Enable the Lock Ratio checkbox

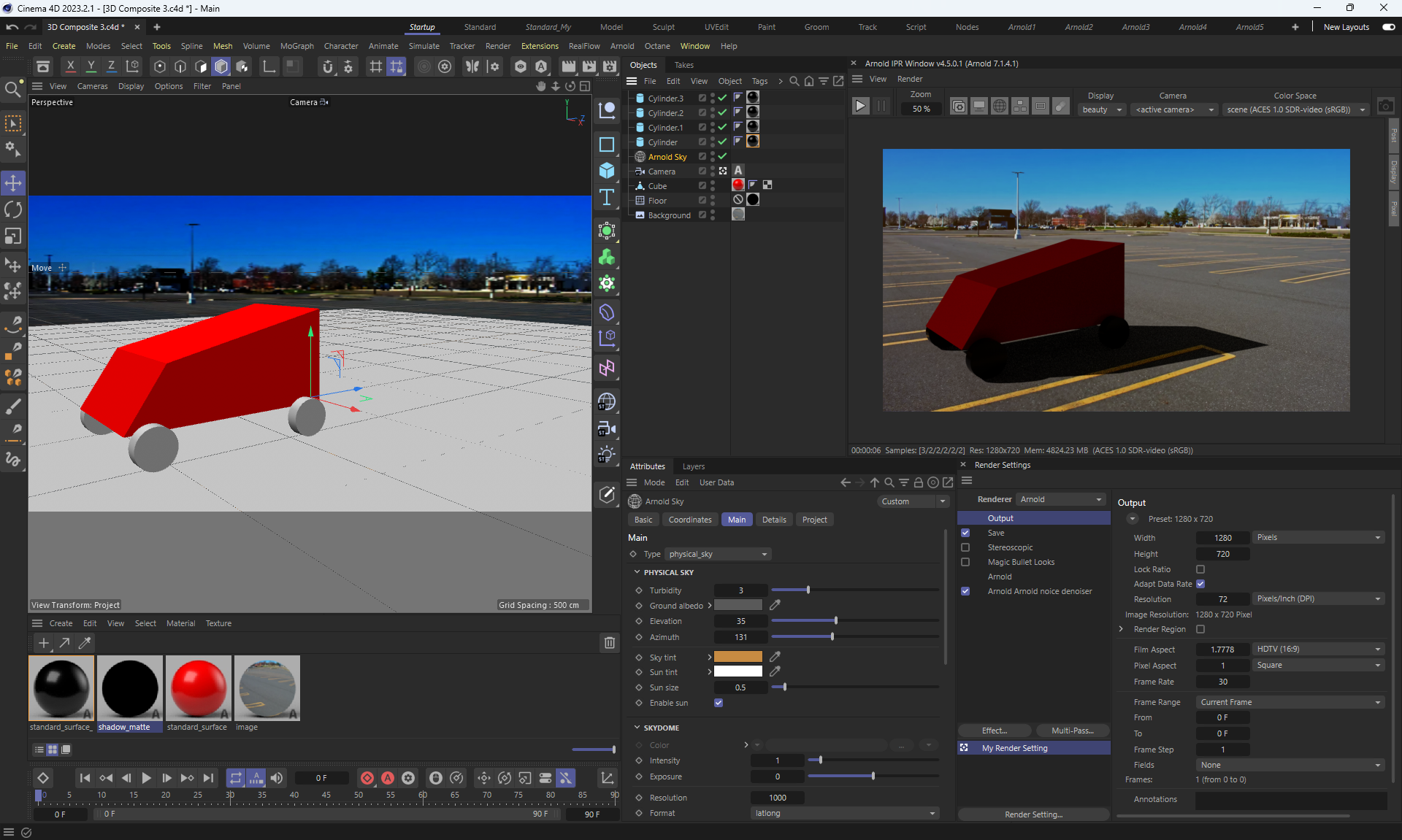pos(1200,569)
